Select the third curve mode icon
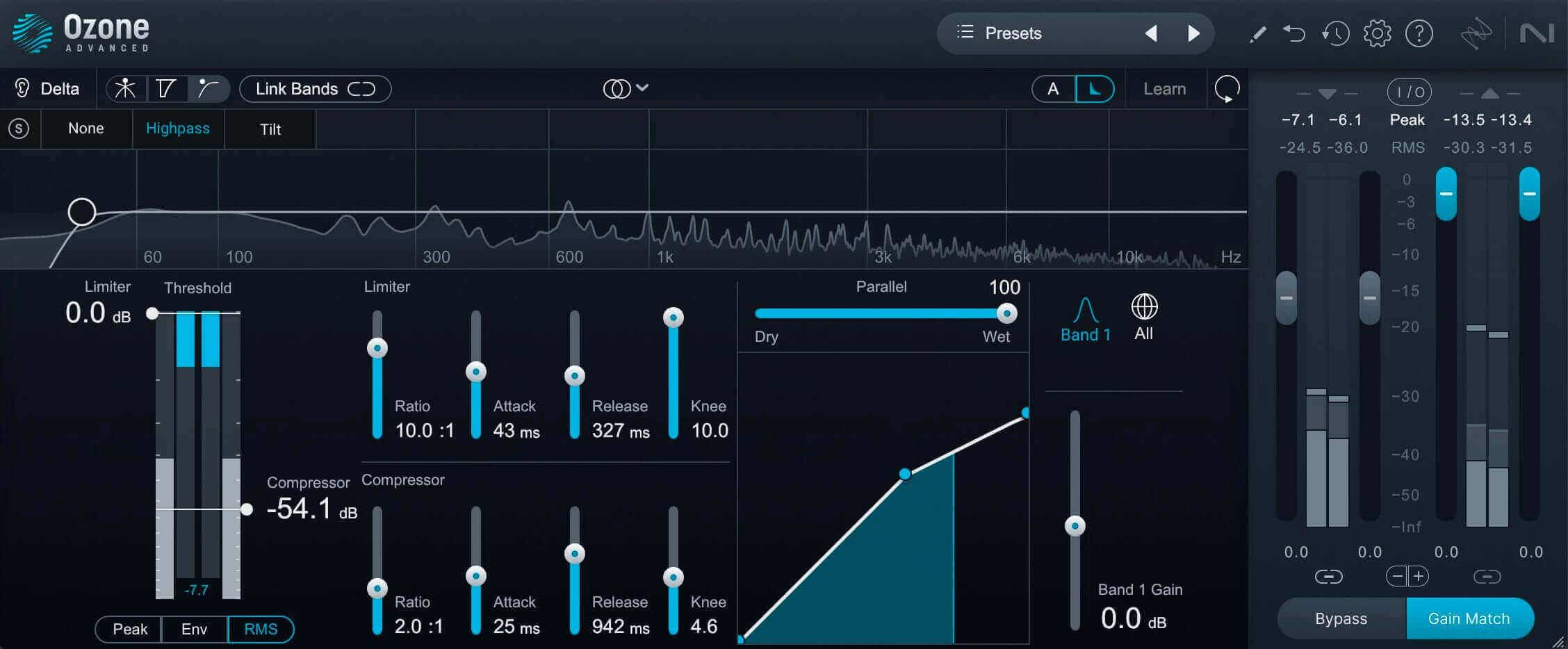The height and width of the screenshot is (649, 1568). 208,88
